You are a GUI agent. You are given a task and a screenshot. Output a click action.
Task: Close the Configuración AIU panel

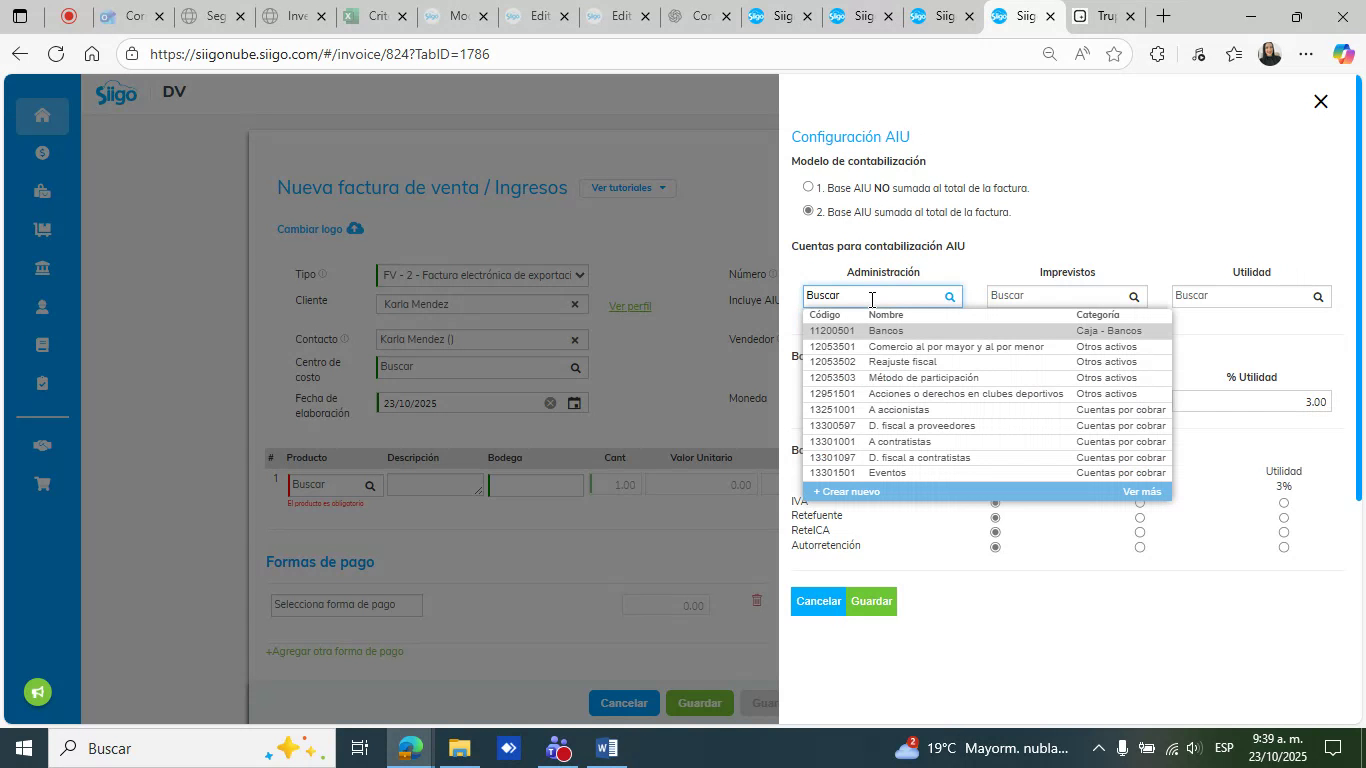pos(1320,102)
